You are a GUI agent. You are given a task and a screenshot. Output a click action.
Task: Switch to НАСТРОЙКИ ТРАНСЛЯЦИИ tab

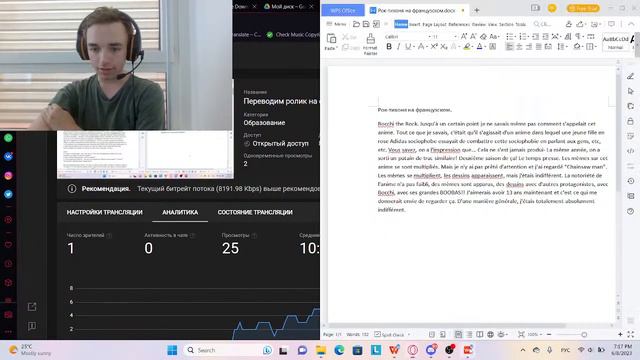coord(104,212)
